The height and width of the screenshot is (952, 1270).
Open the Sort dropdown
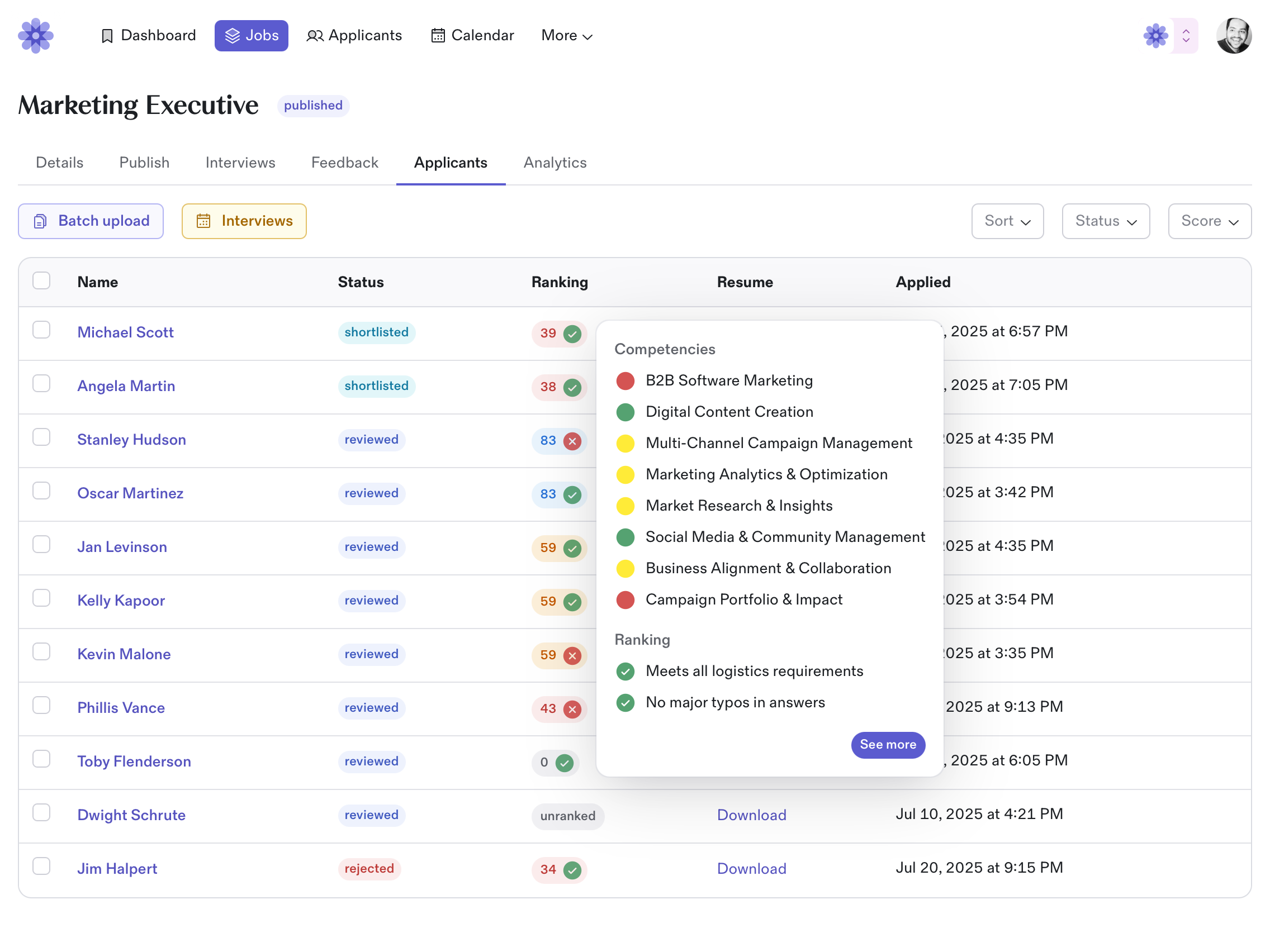coord(1007,221)
